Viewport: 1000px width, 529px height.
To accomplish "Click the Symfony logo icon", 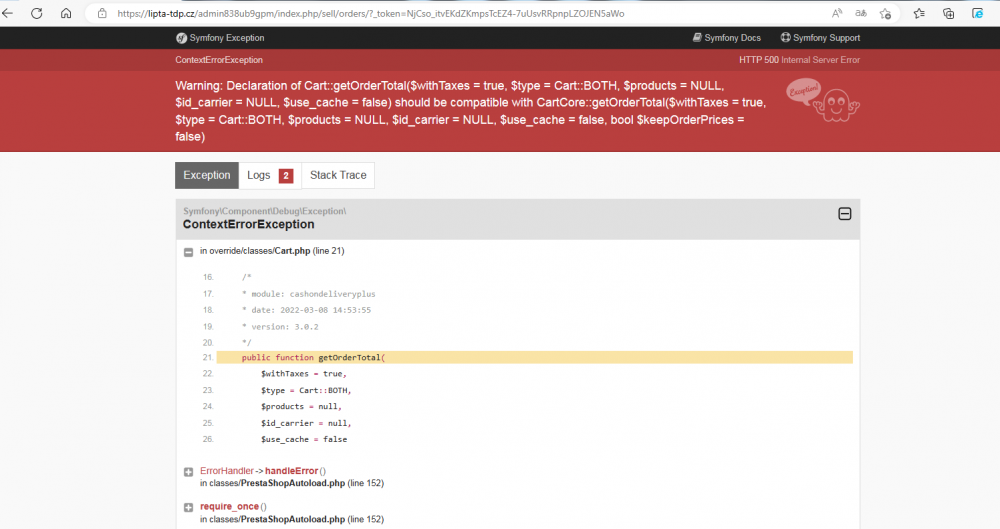I will [x=181, y=38].
